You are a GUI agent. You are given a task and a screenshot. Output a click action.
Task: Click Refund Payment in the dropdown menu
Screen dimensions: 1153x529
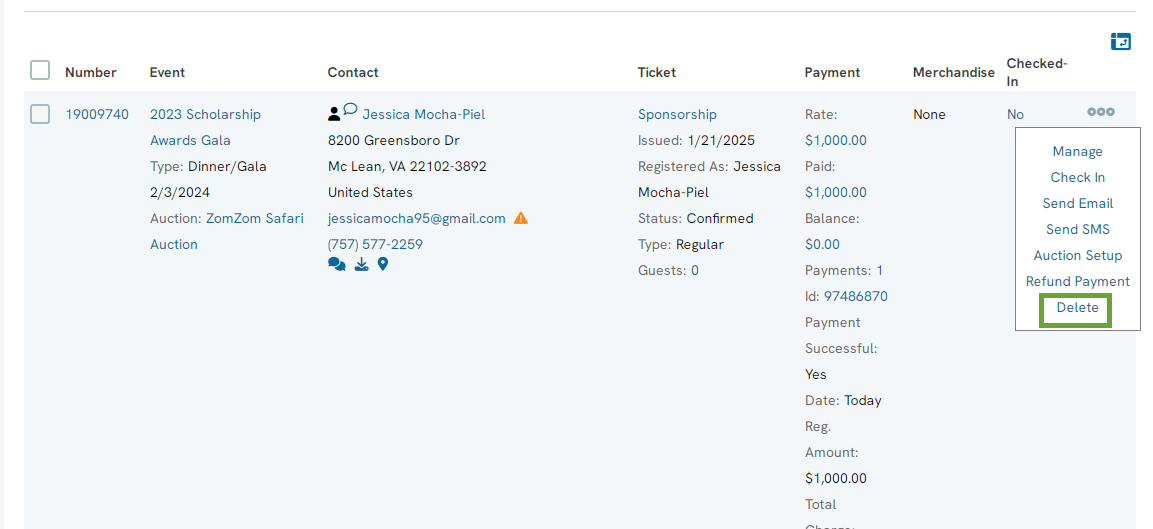[x=1077, y=281]
